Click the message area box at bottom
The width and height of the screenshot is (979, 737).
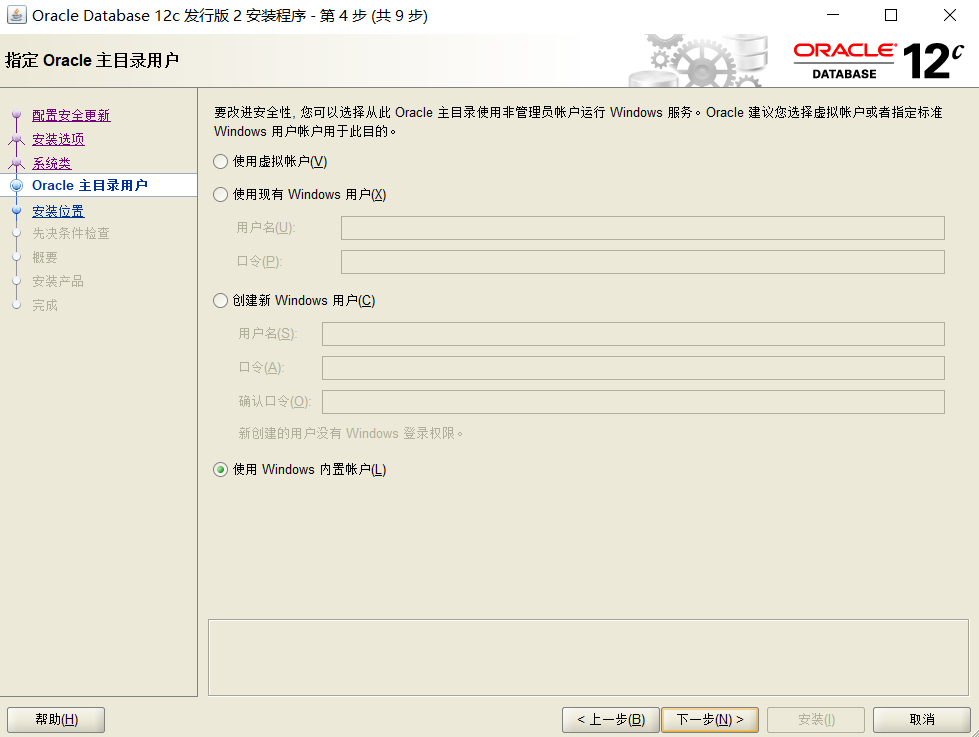pyautogui.click(x=588, y=657)
